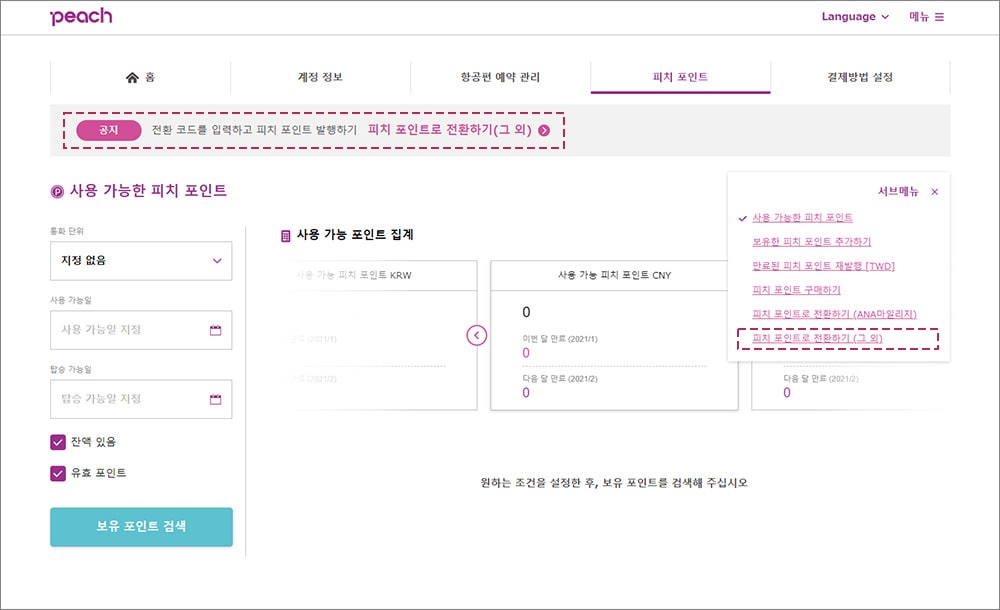Open the 탑승 가능일 calendar icon

pos(216,399)
